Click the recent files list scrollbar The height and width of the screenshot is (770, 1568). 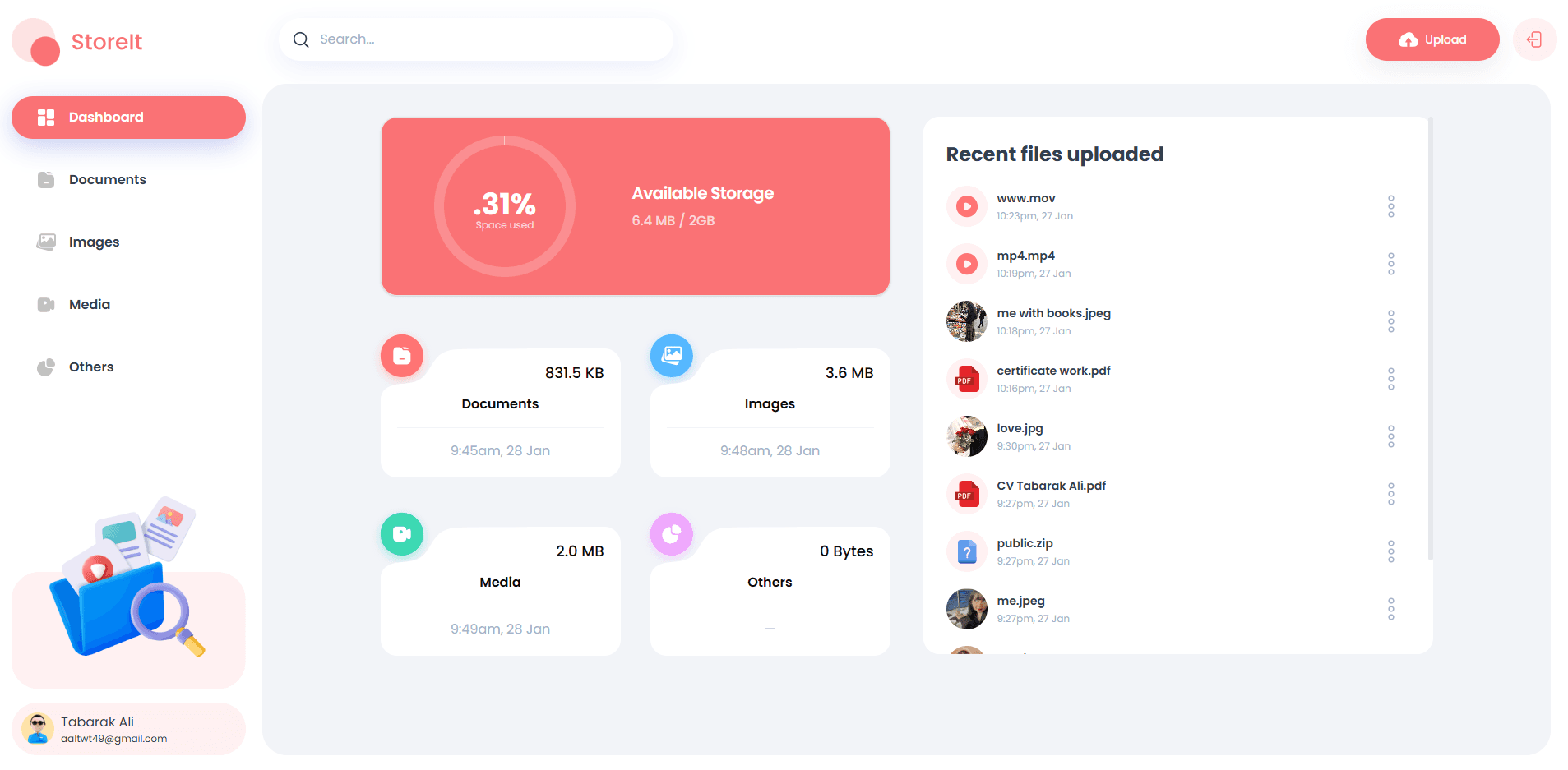1431,339
